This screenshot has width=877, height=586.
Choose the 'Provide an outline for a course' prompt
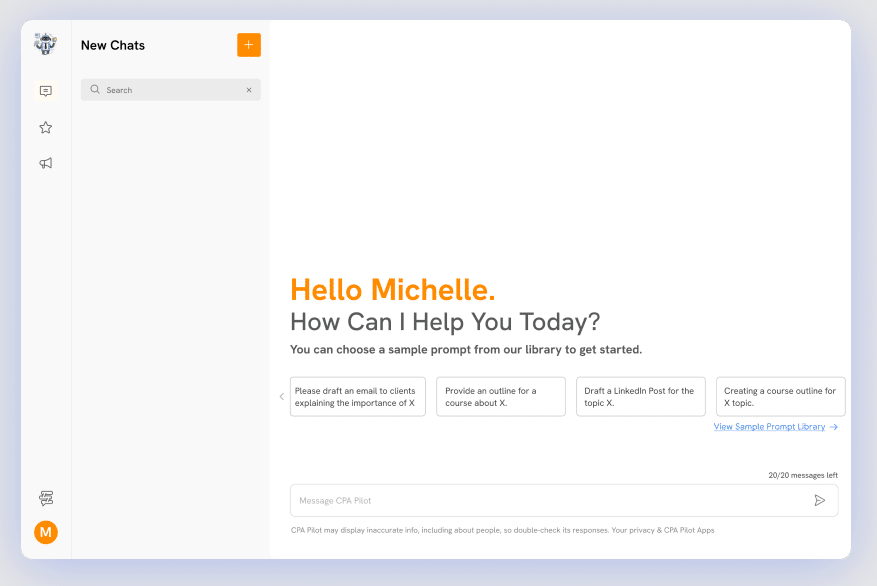[500, 397]
